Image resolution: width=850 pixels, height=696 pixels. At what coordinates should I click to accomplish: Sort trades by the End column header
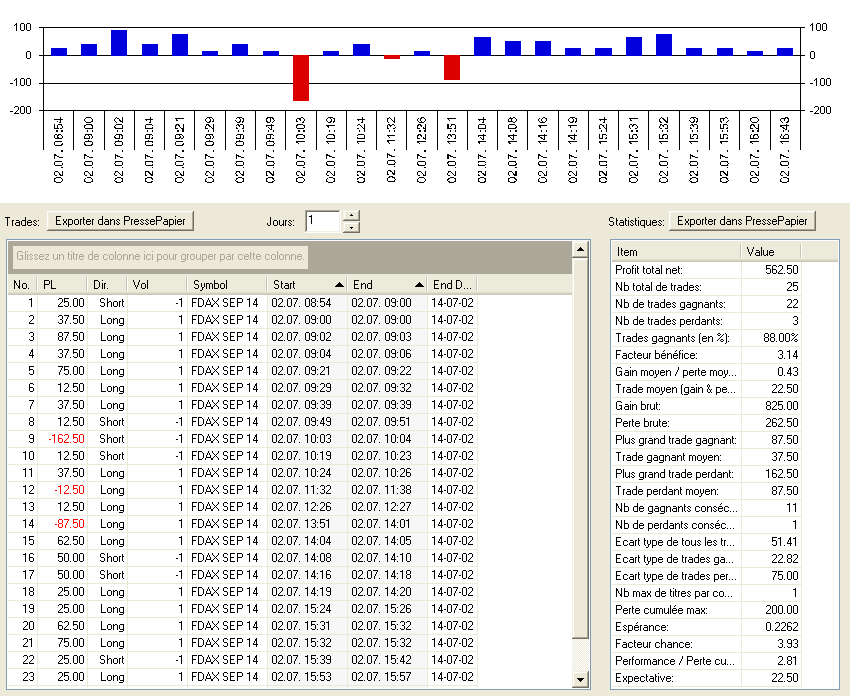(x=387, y=285)
